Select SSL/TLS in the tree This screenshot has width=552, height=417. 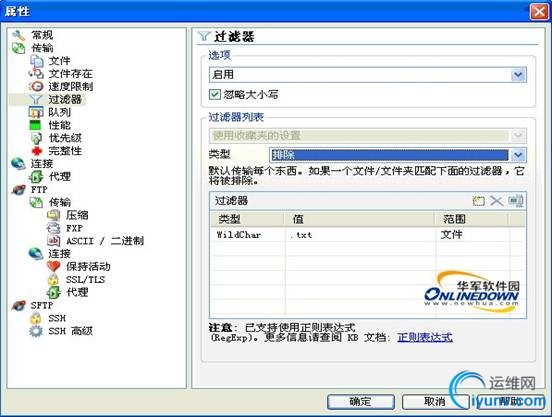point(86,280)
